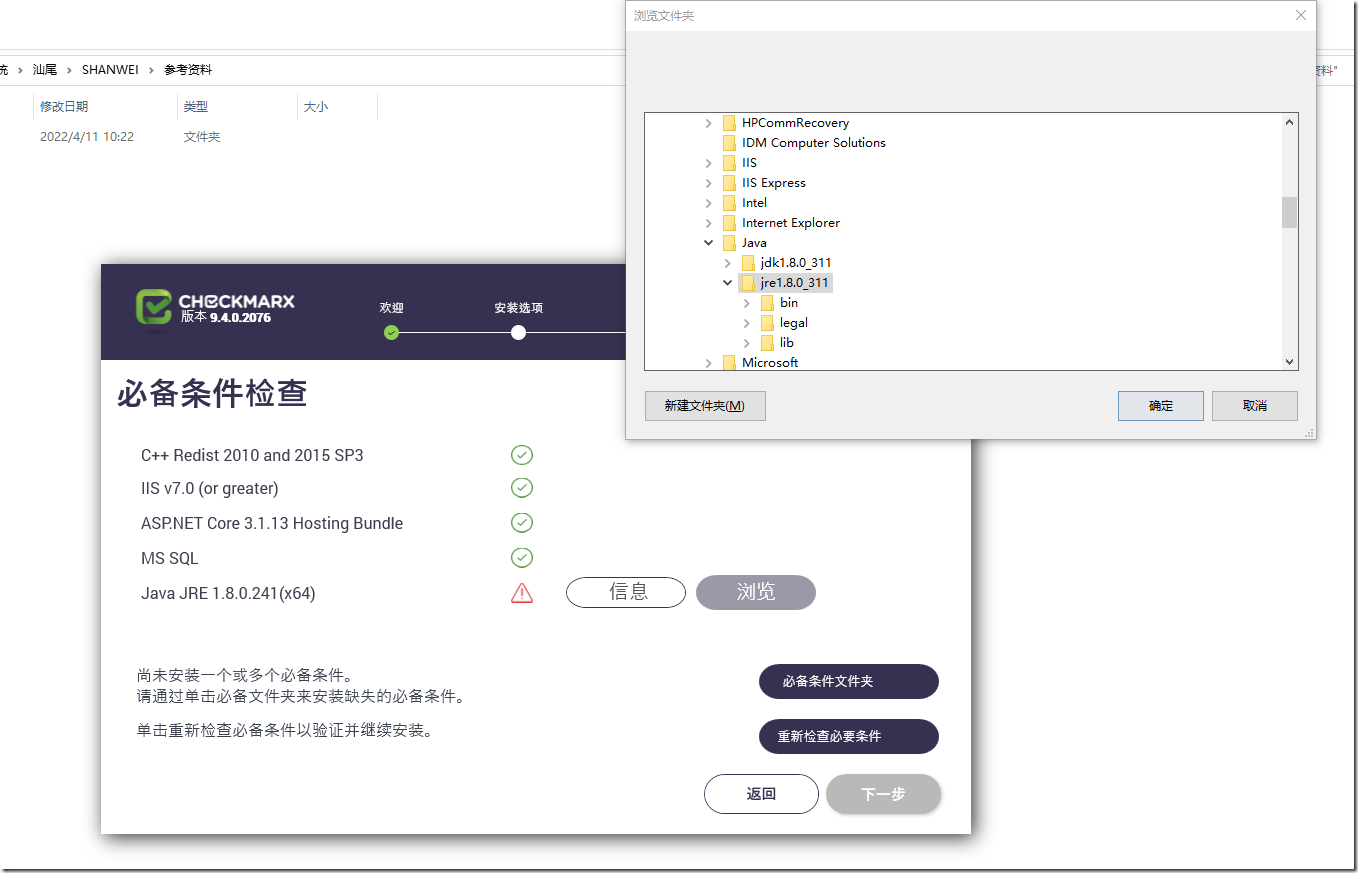Click 文件夹 type cell in Explorer
Image resolution: width=1358 pixels, height=873 pixels.
tap(202, 137)
